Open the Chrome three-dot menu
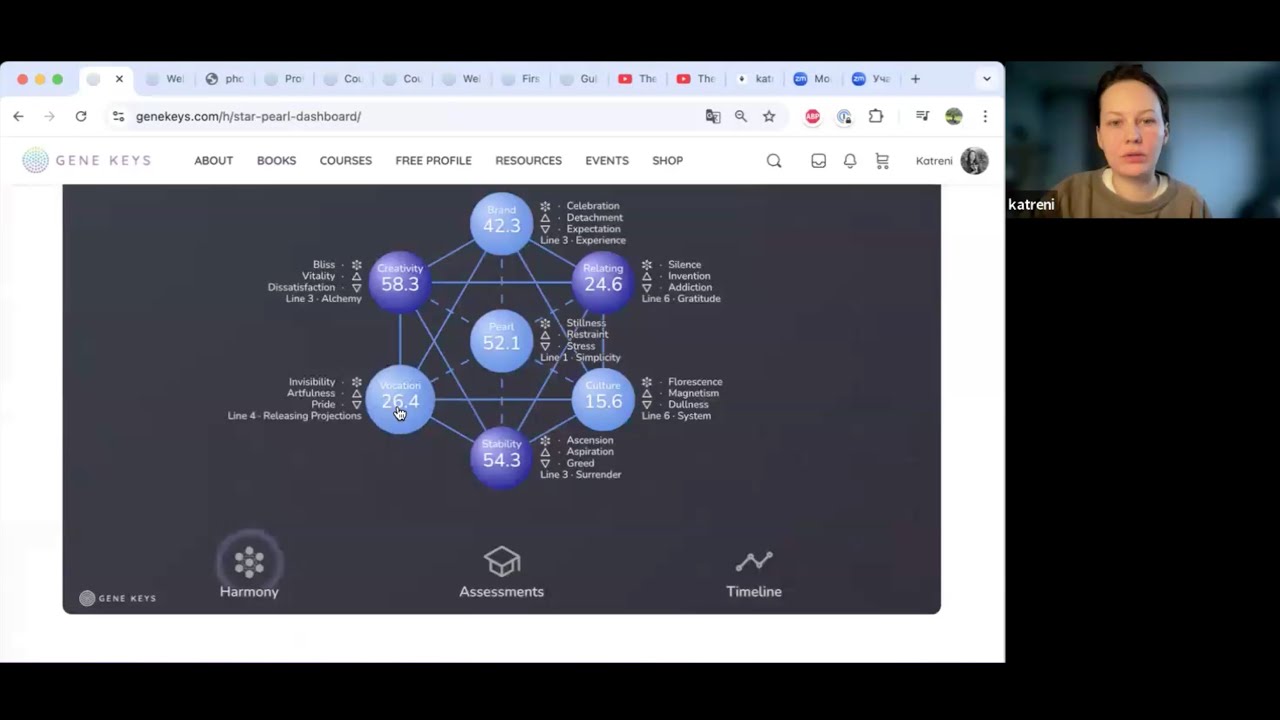 (985, 116)
